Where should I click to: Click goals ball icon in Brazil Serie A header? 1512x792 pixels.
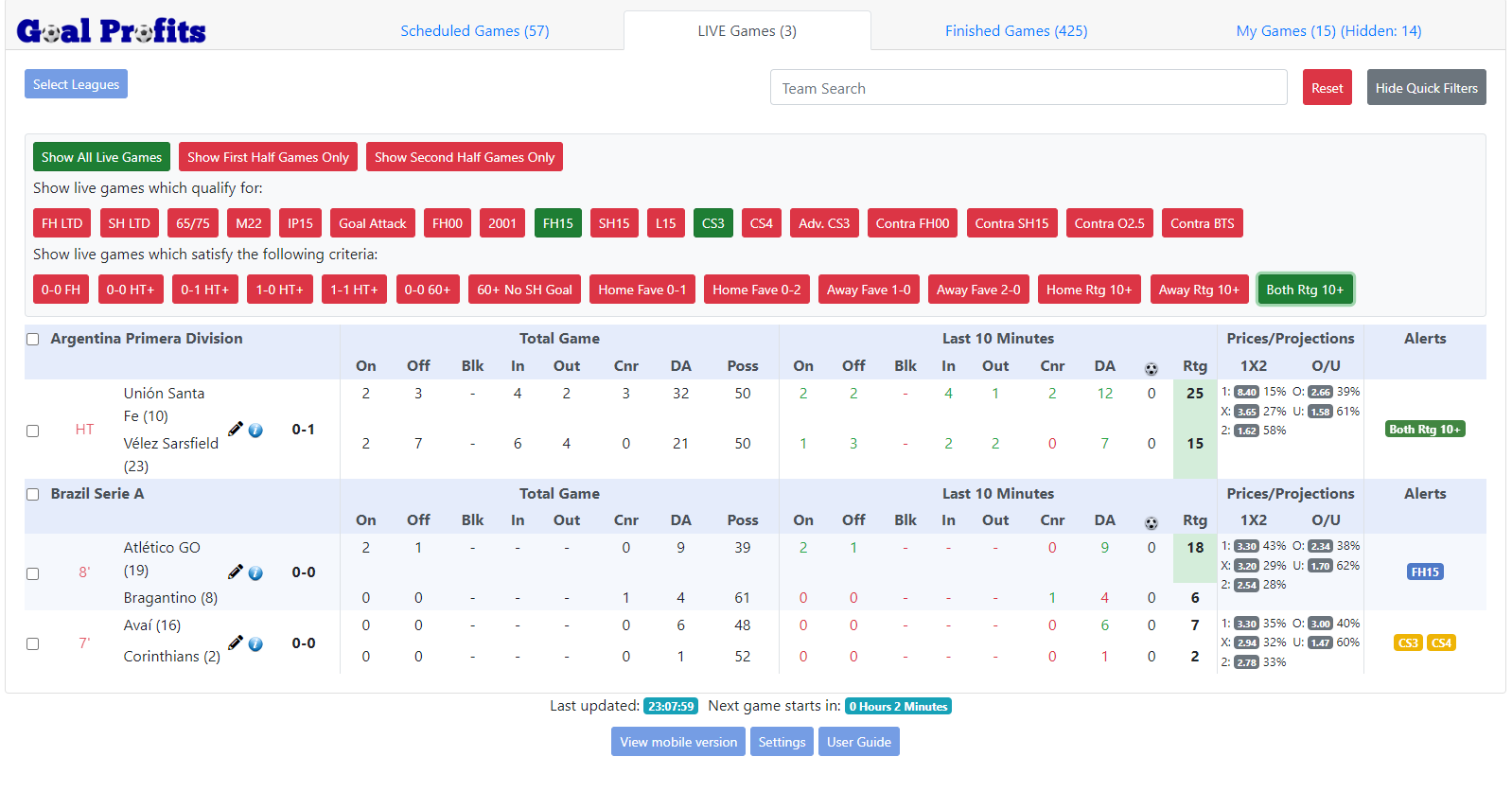[x=1151, y=522]
